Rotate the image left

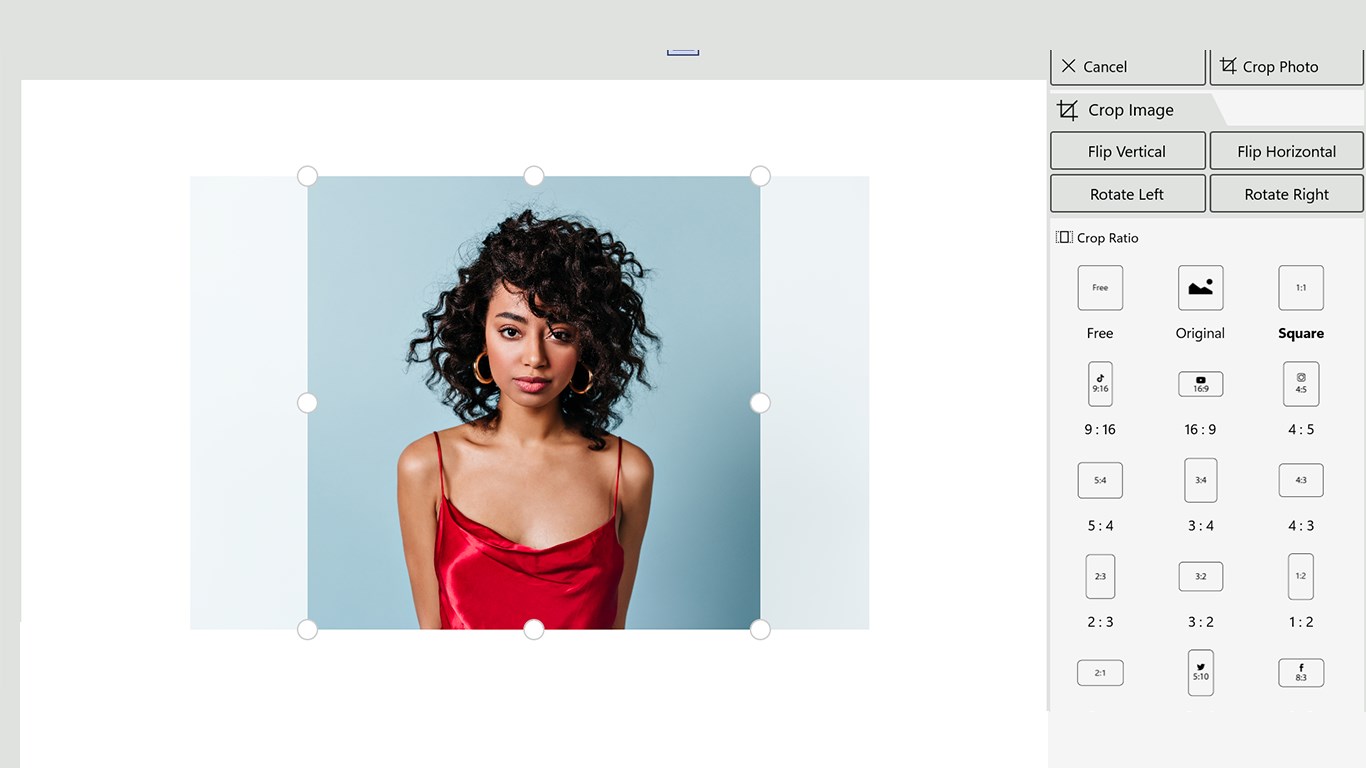[1127, 194]
